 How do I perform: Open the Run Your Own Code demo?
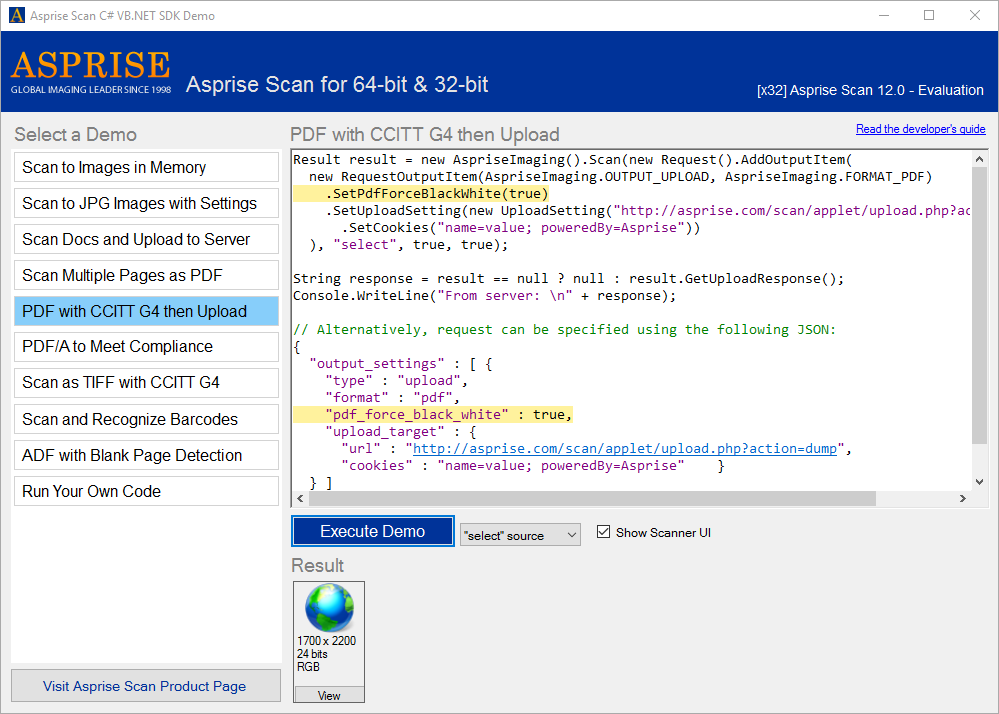point(145,491)
